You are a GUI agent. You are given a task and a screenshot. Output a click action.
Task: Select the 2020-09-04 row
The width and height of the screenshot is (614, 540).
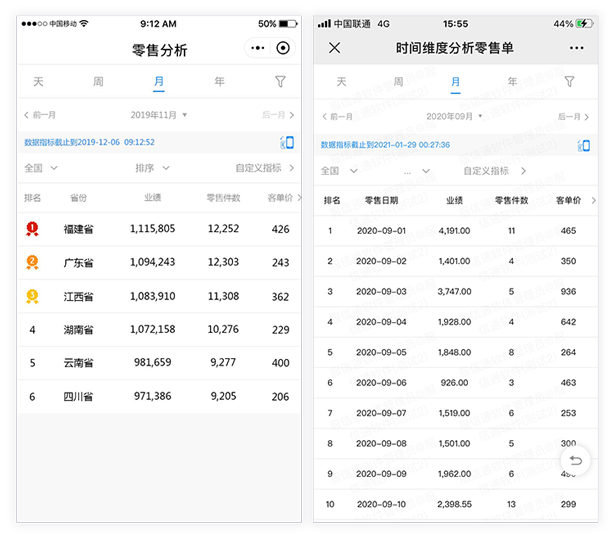point(456,322)
